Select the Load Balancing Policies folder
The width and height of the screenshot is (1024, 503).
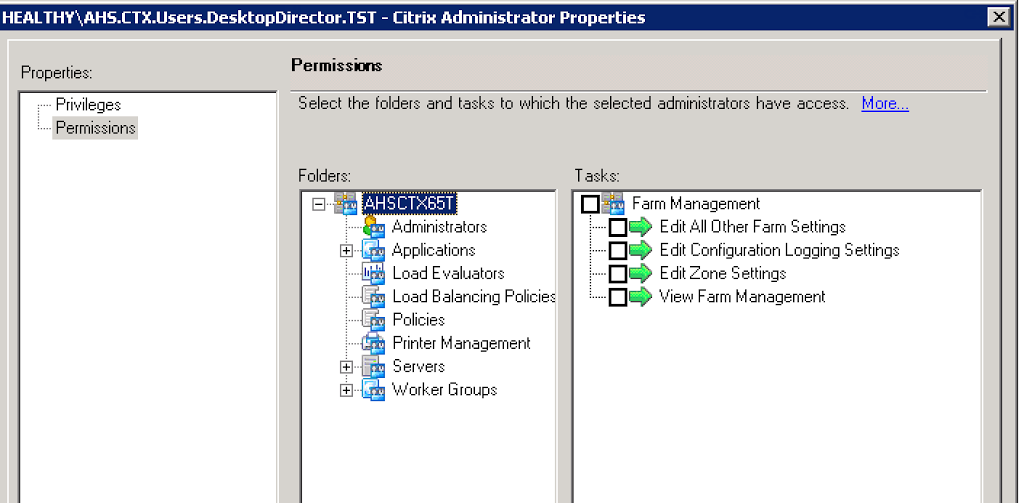coord(473,296)
